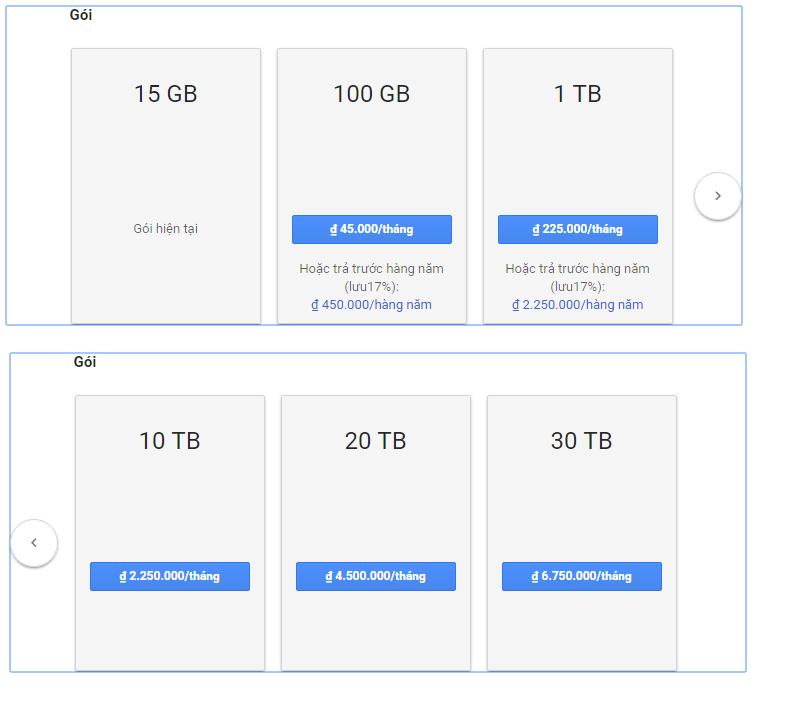
Task: Open the đ 450.000/hàng năm yearly link
Action: coord(371,305)
